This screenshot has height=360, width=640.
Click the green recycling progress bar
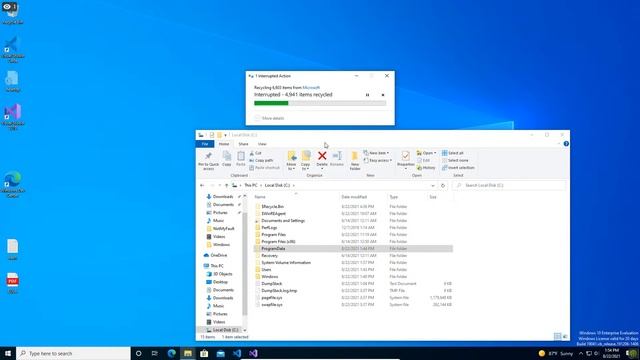[320, 103]
